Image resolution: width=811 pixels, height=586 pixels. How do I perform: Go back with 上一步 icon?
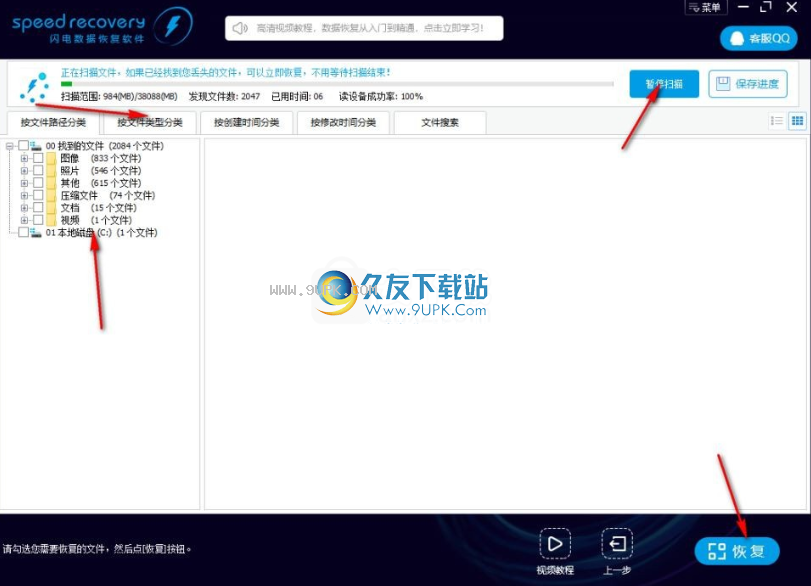coord(617,544)
